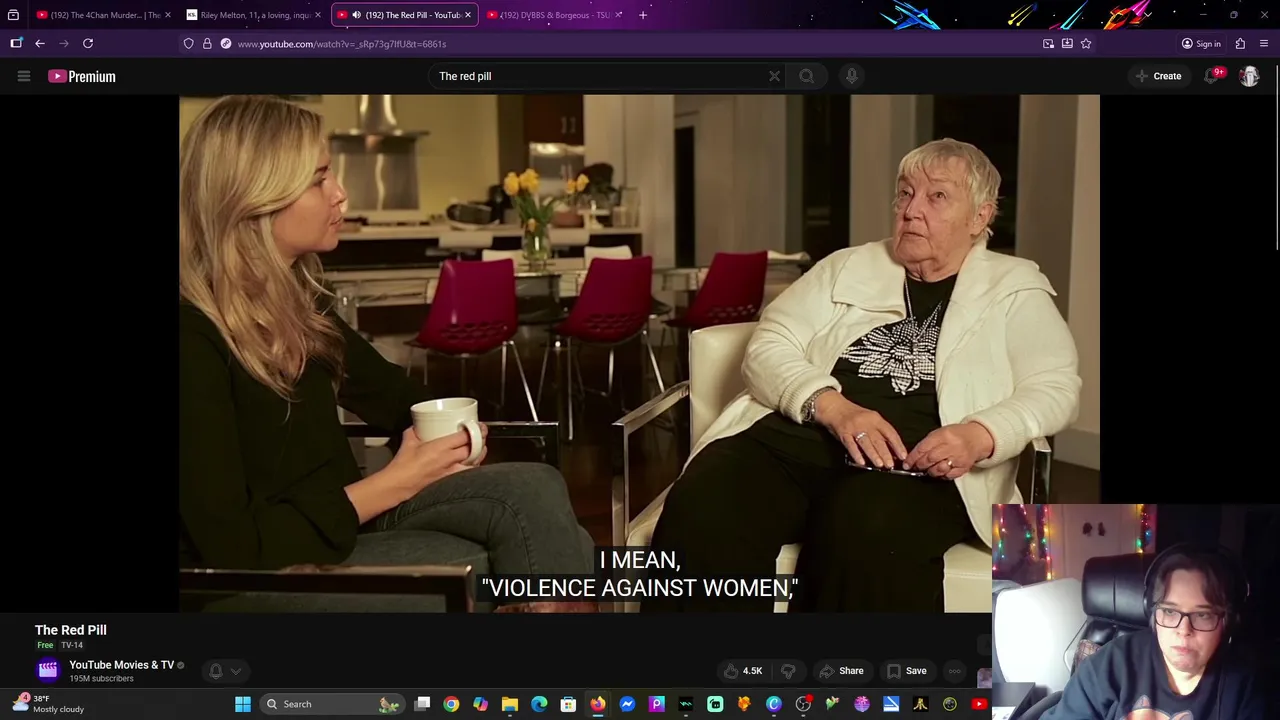Open more actions ellipsis beside Save
Image resolution: width=1280 pixels, height=720 pixels.
pos(955,671)
